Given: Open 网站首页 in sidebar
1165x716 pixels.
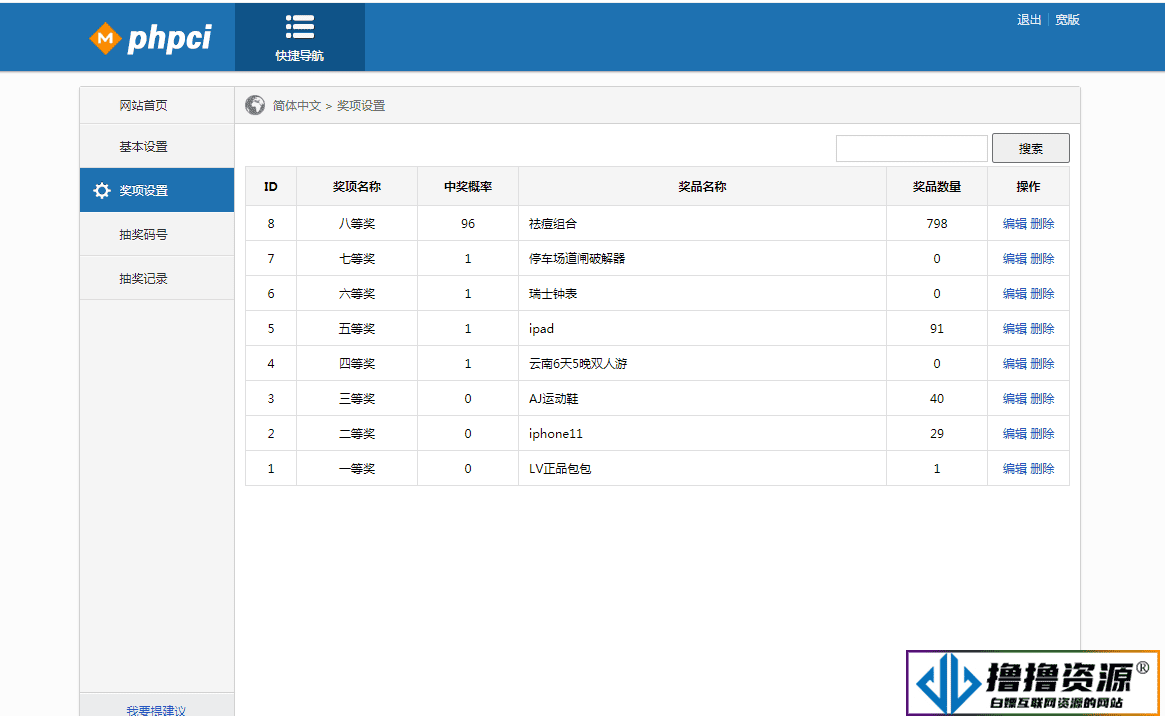Looking at the screenshot, I should click(x=157, y=105).
